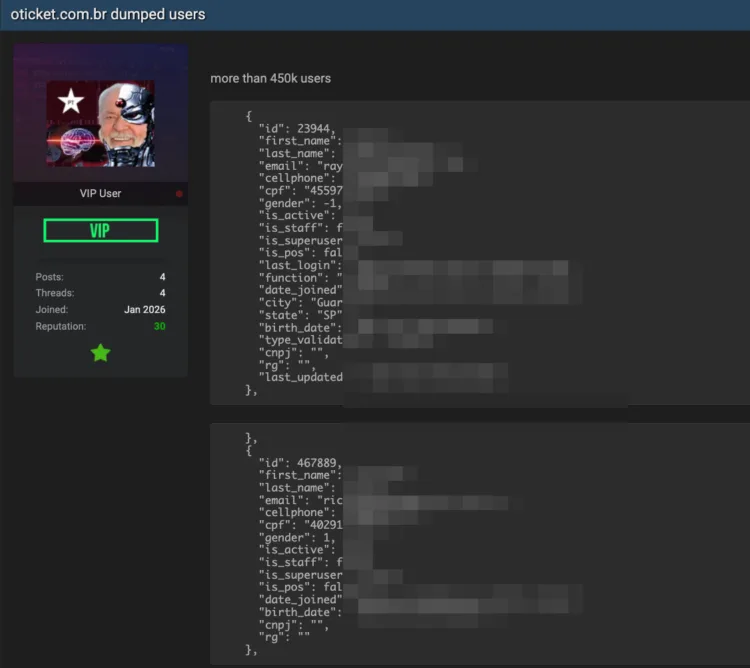Click the red offline status dot

click(179, 194)
